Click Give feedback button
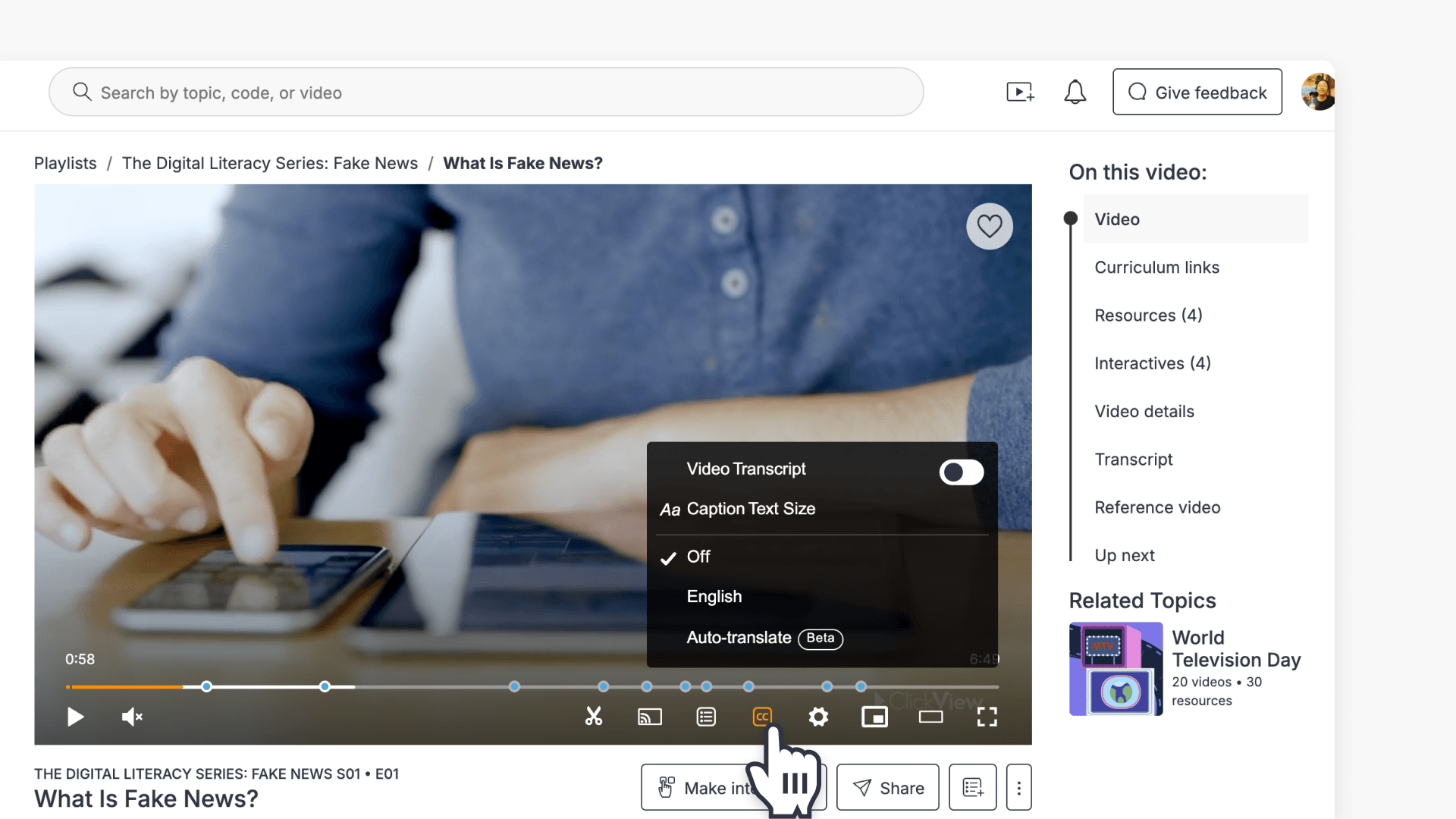This screenshot has width=1456, height=819. (1197, 92)
